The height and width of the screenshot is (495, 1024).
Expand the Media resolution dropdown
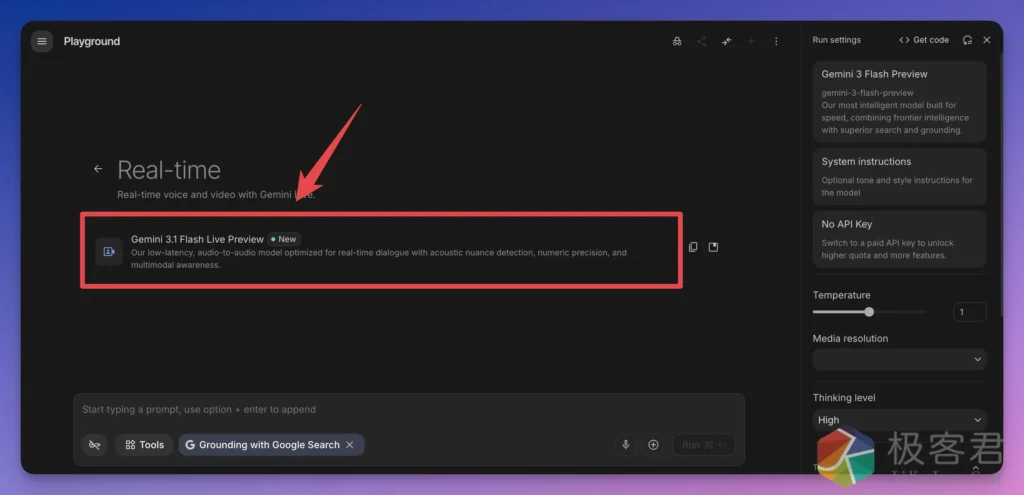[x=898, y=359]
